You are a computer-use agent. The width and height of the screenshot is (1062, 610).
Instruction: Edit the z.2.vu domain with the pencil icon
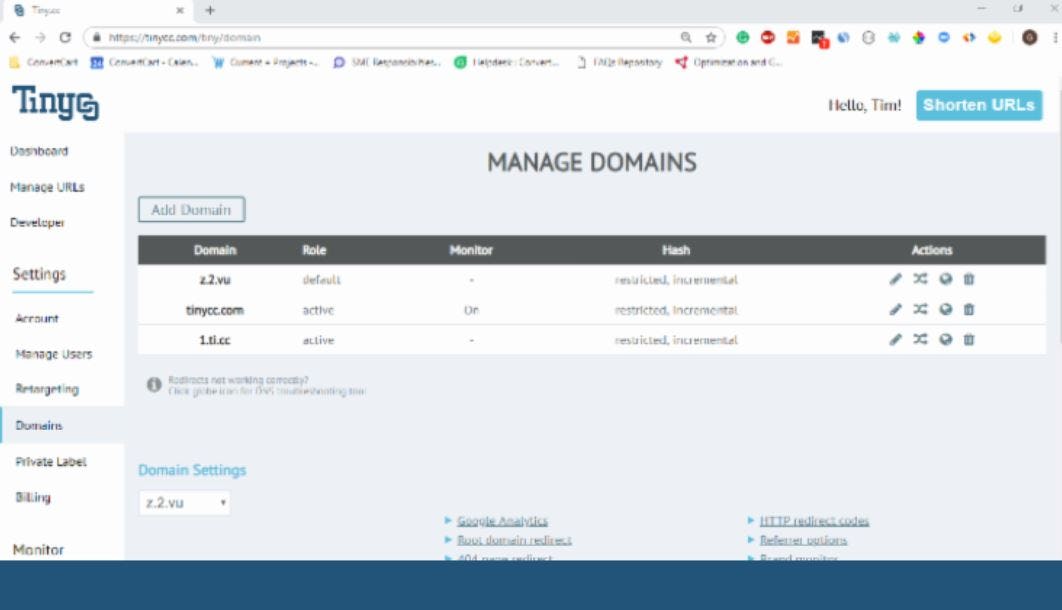(896, 281)
